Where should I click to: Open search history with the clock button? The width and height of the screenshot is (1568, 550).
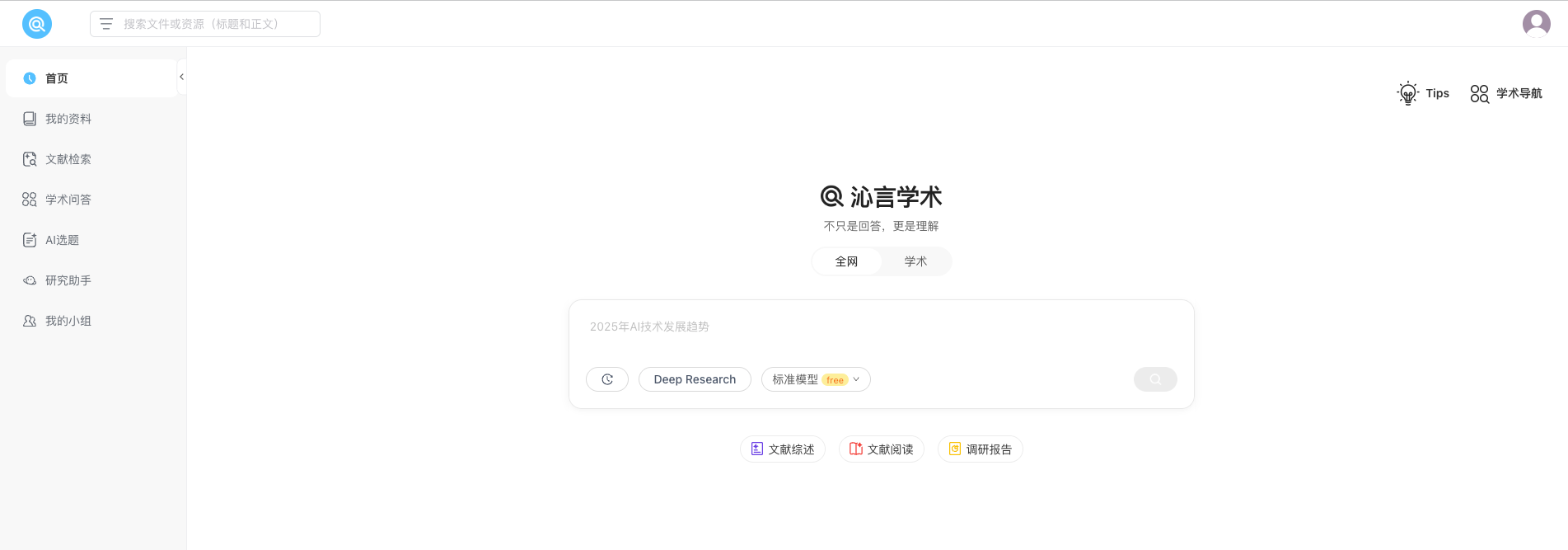(x=607, y=379)
